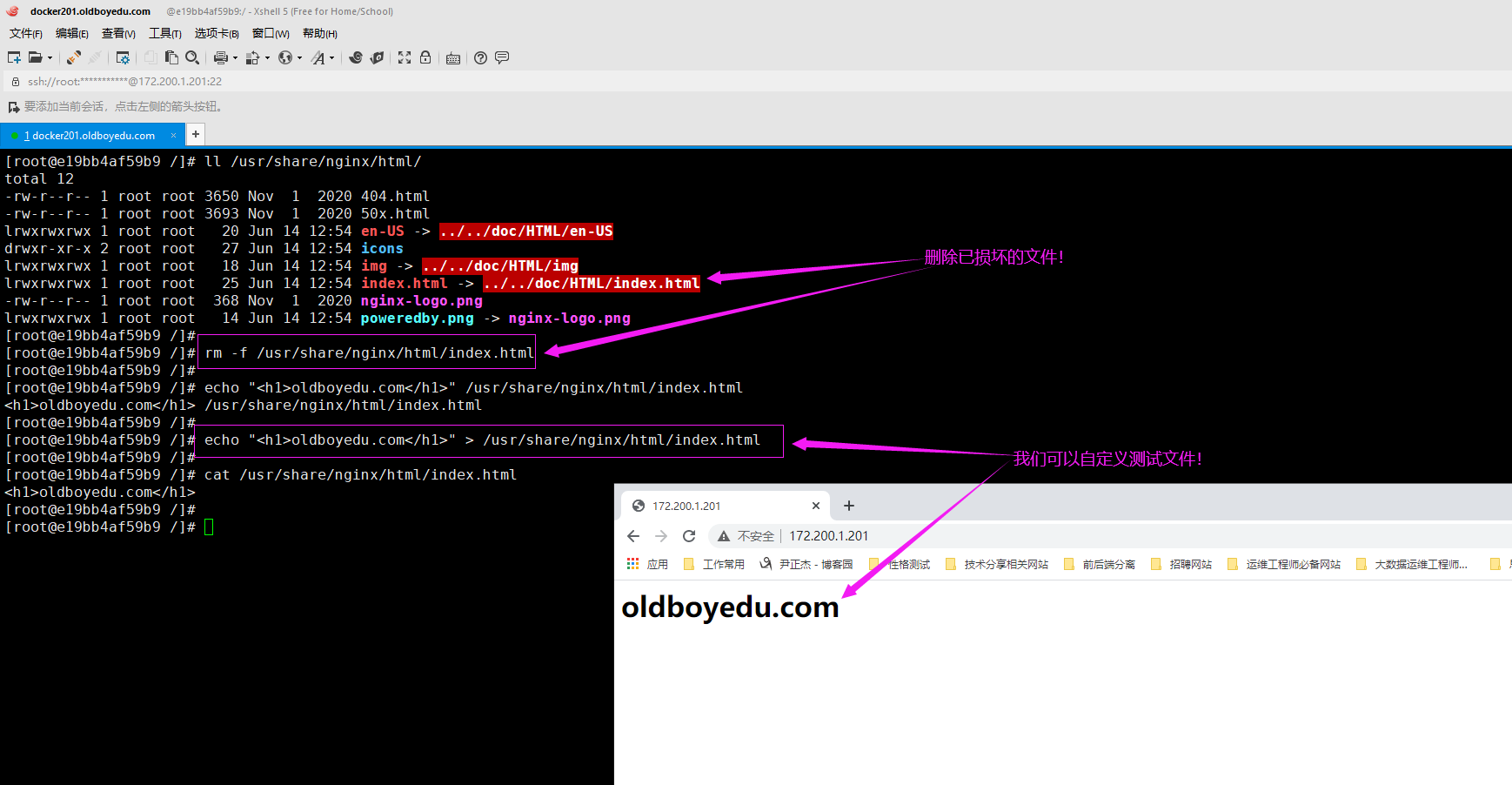Add a new Xshell session tab
1512x785 pixels.
pyautogui.click(x=196, y=134)
